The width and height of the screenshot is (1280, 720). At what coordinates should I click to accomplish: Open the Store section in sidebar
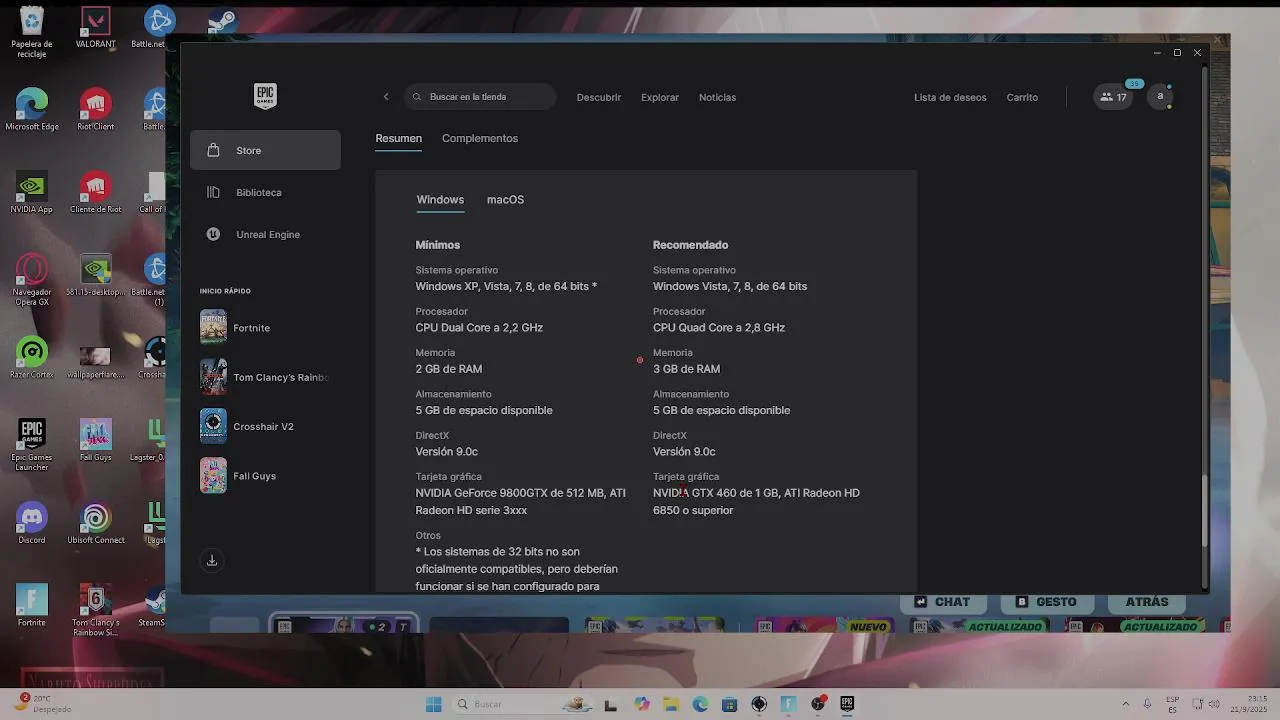coord(265,150)
